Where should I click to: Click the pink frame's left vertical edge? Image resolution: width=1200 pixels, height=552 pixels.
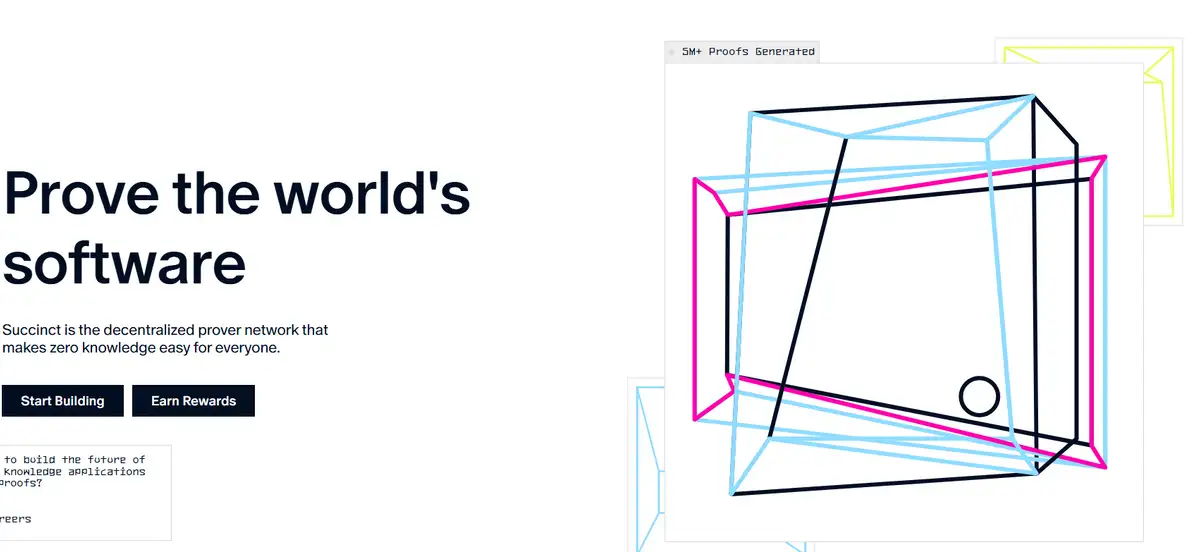[695, 300]
